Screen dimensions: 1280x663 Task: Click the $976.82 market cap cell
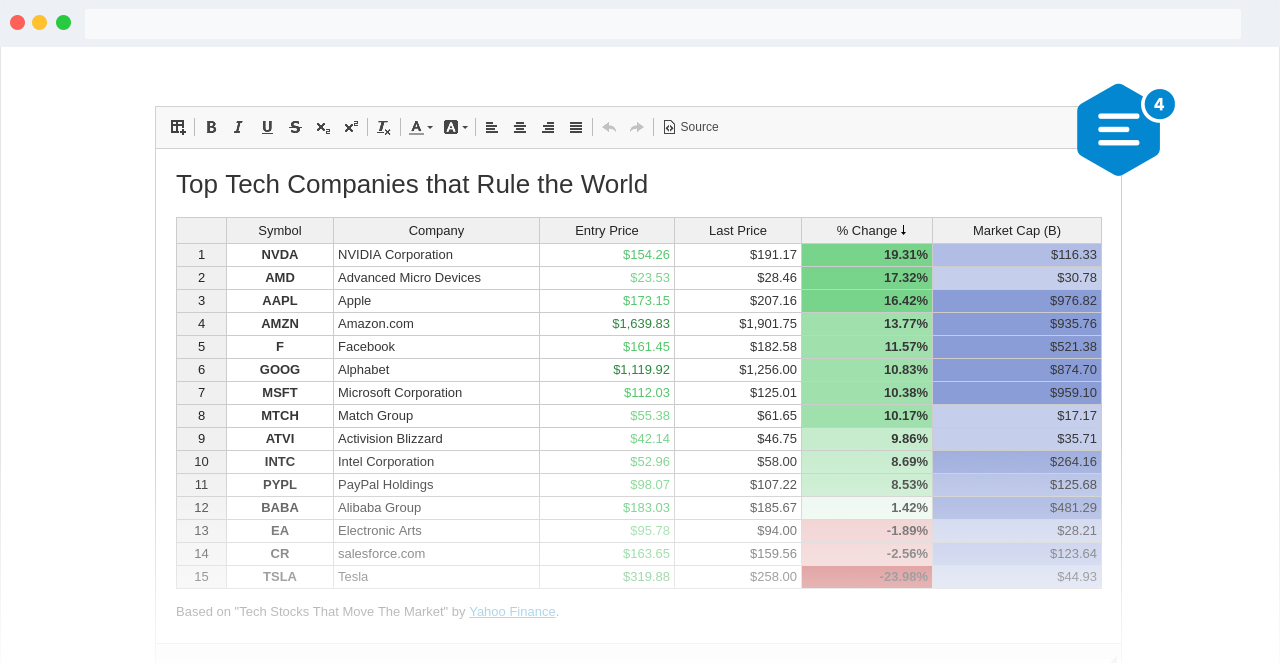click(x=1017, y=301)
